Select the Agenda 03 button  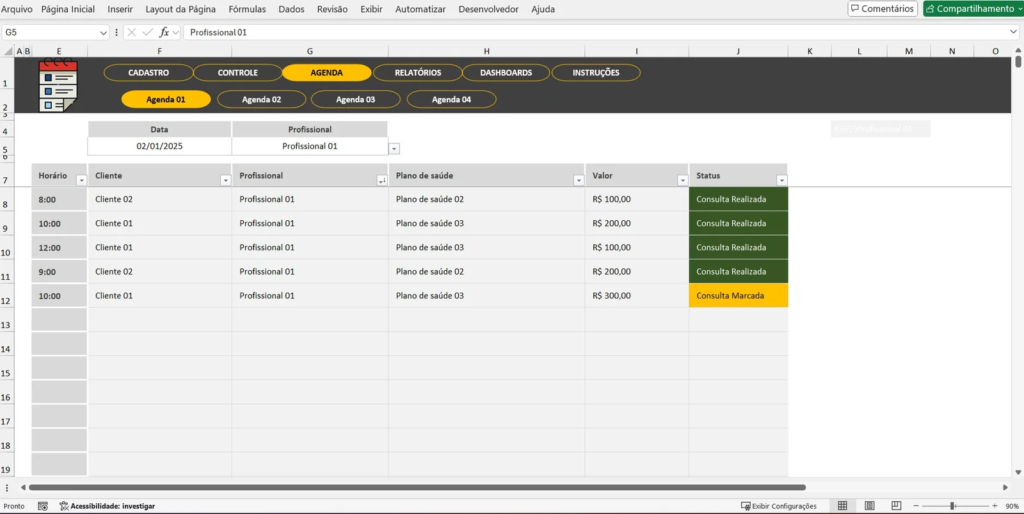[x=355, y=99]
